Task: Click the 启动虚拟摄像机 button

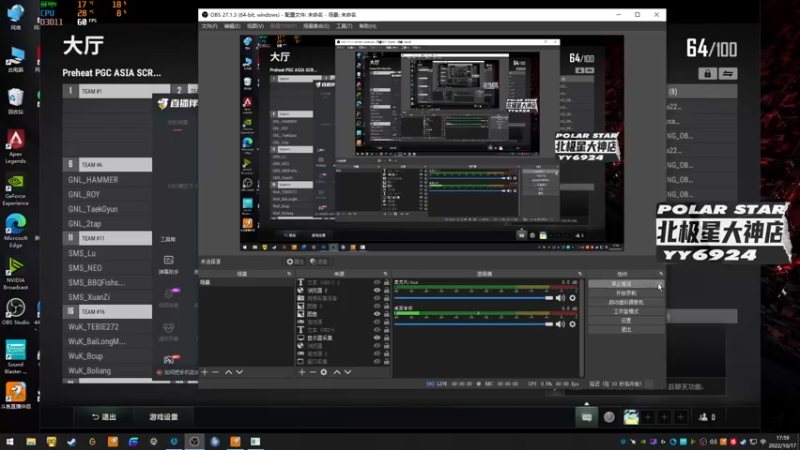Action: click(626, 302)
